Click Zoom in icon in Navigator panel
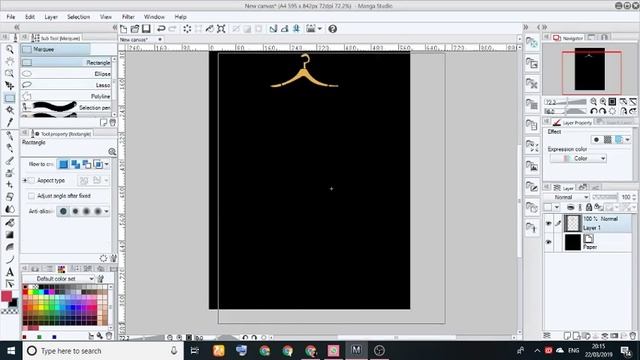This screenshot has width=640, height=360. pyautogui.click(x=603, y=102)
